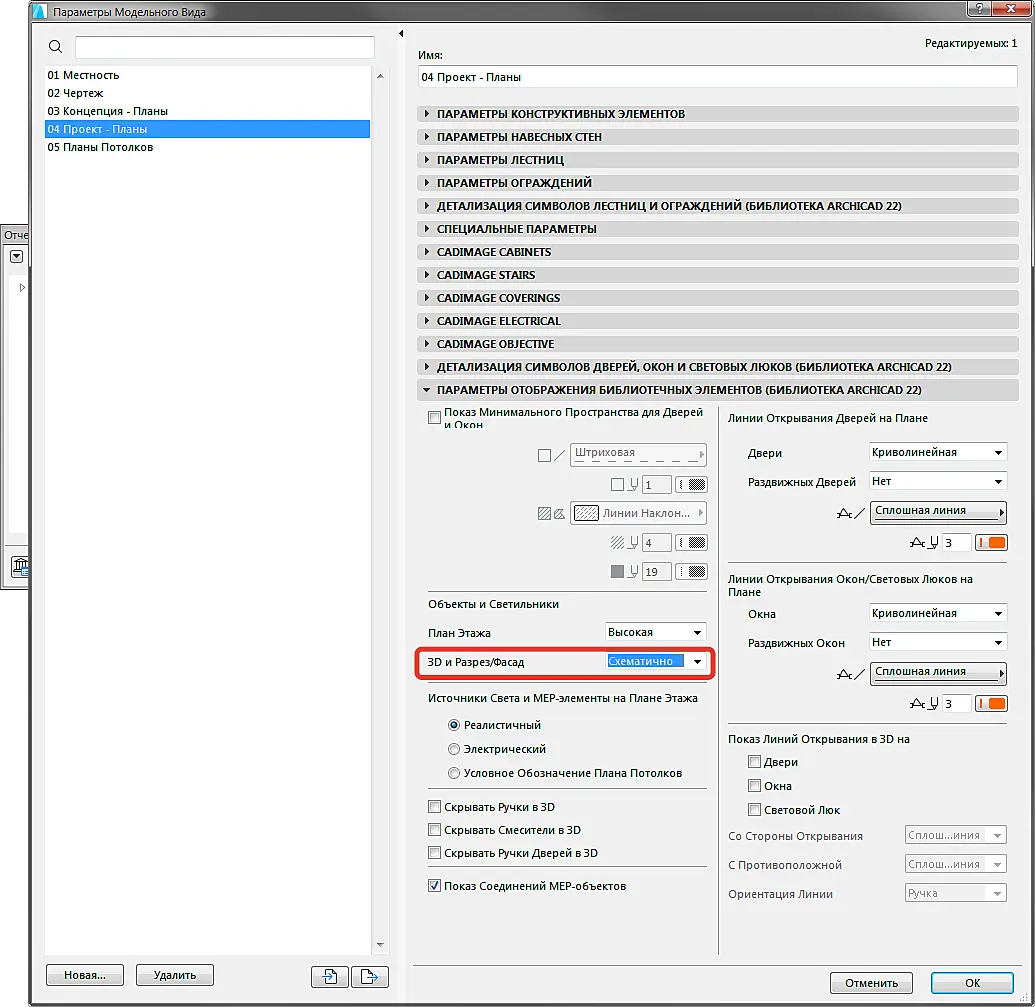Screen dimensions: 1035x1007
Task: Check the Окна 3D opening lines box
Action: (x=754, y=785)
